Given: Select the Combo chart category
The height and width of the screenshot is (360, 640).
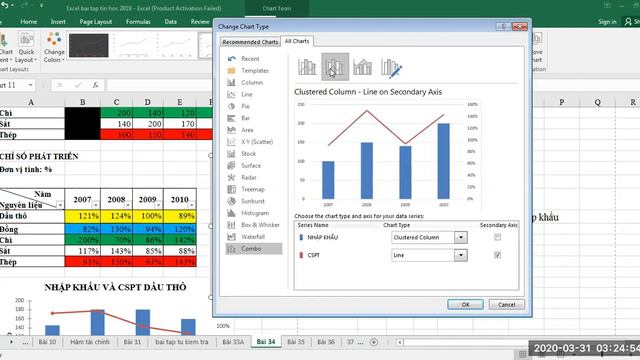Looking at the screenshot, I should (x=253, y=249).
